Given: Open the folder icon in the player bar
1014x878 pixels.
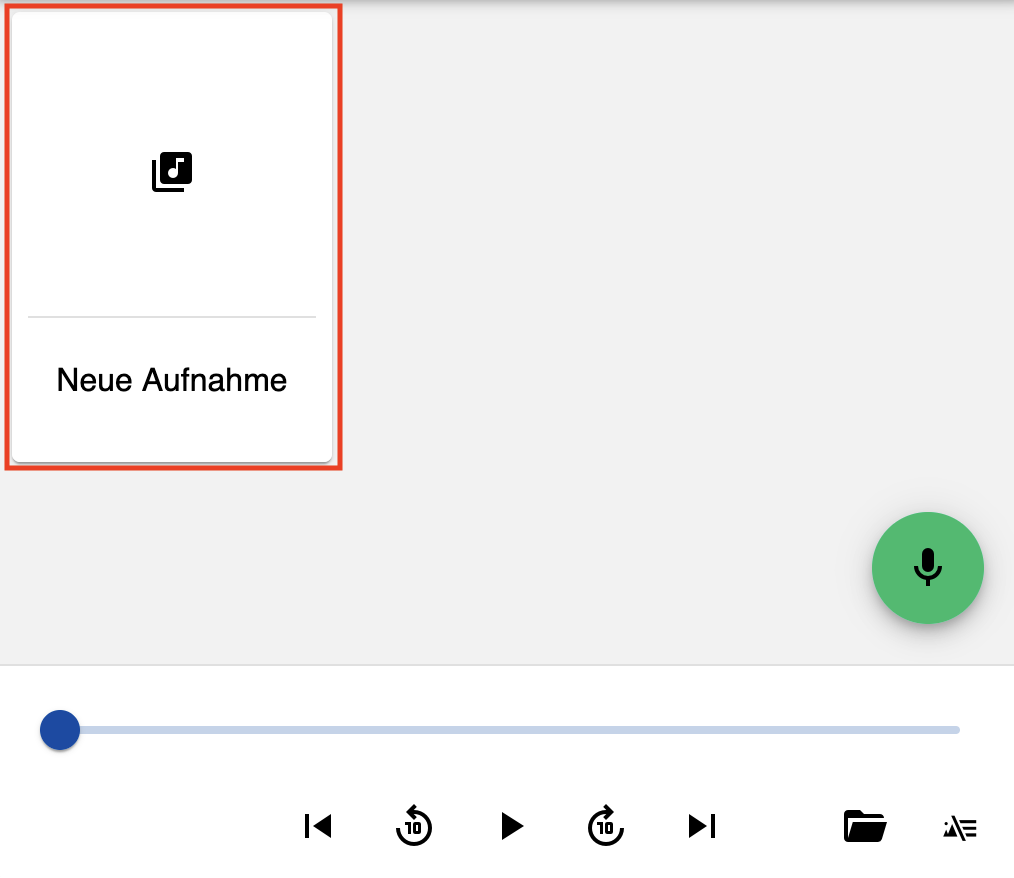Looking at the screenshot, I should coord(865,826).
